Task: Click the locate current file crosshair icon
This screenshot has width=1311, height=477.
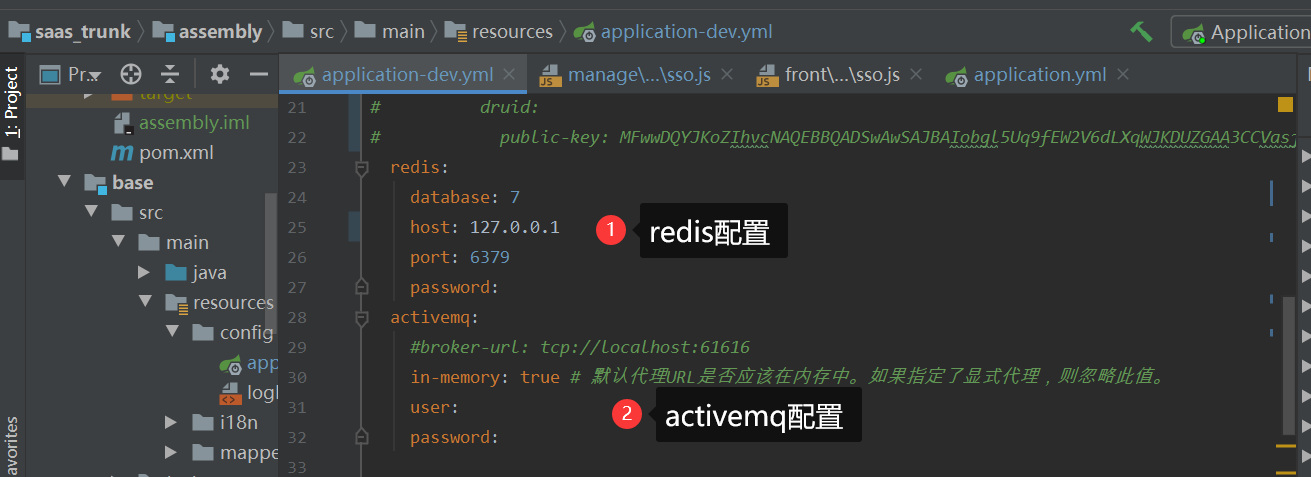Action: point(131,74)
